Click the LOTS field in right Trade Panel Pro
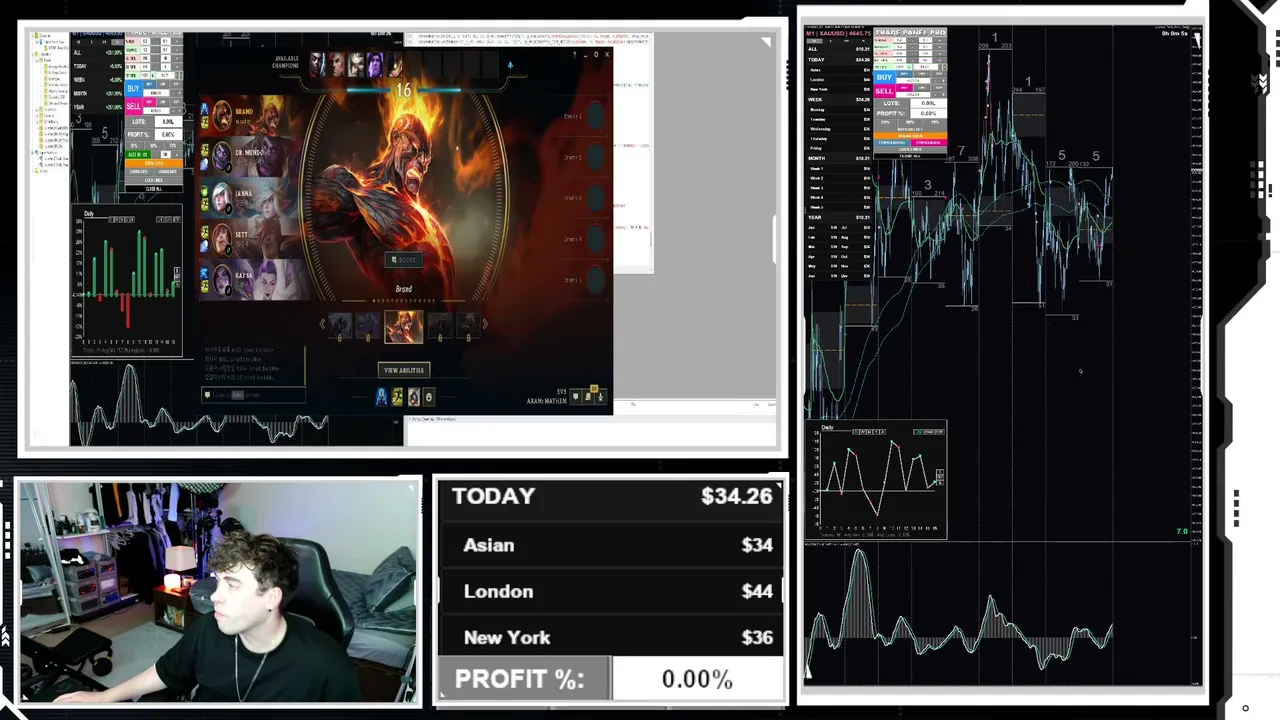 tap(928, 104)
